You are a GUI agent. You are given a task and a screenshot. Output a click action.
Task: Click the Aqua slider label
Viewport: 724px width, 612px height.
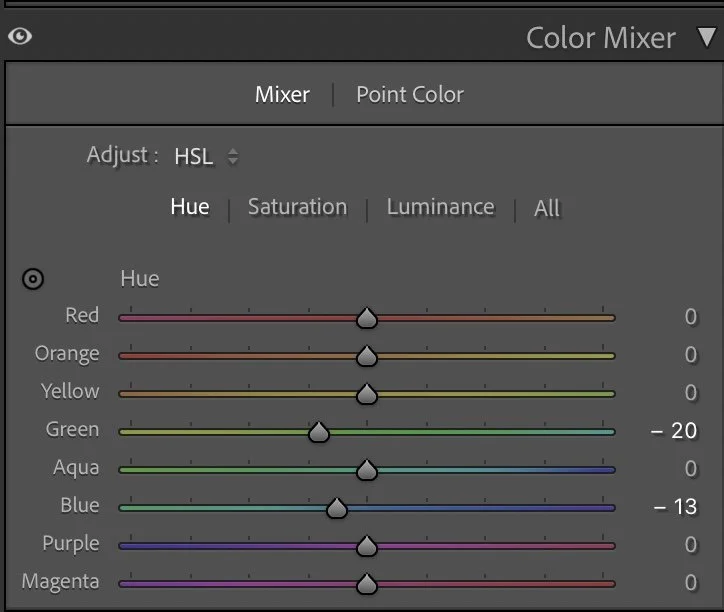(76, 467)
